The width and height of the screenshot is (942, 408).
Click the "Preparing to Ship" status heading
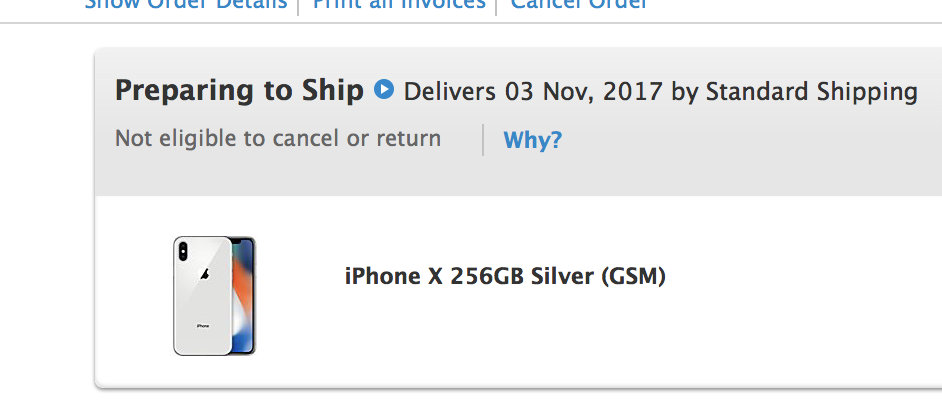[x=239, y=91]
